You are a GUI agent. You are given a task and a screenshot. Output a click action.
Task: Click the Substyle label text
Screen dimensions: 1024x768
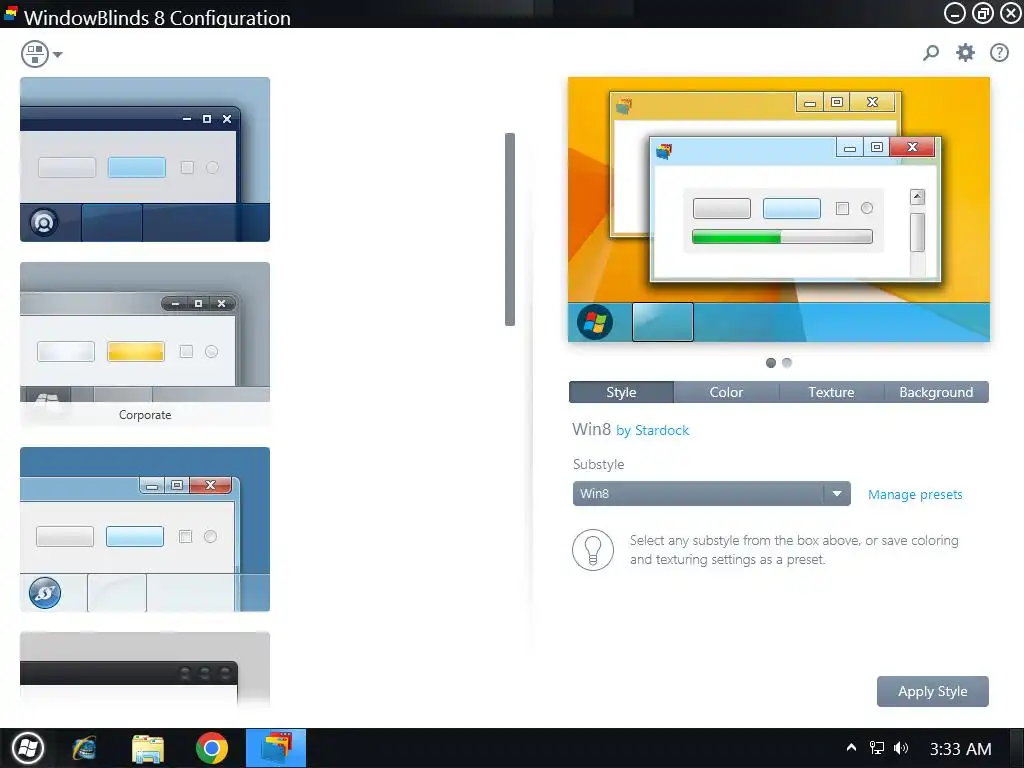pyautogui.click(x=598, y=464)
